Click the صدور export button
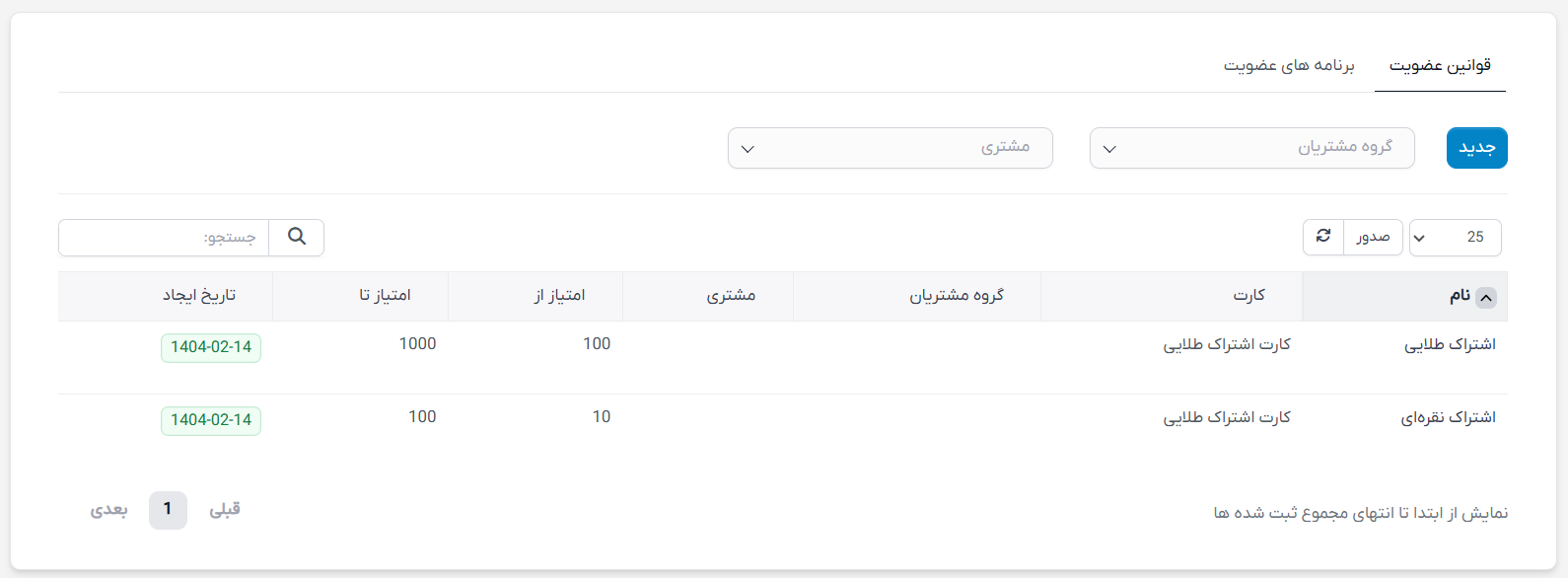Viewport: 1568px width, 578px height. pyautogui.click(x=1373, y=237)
